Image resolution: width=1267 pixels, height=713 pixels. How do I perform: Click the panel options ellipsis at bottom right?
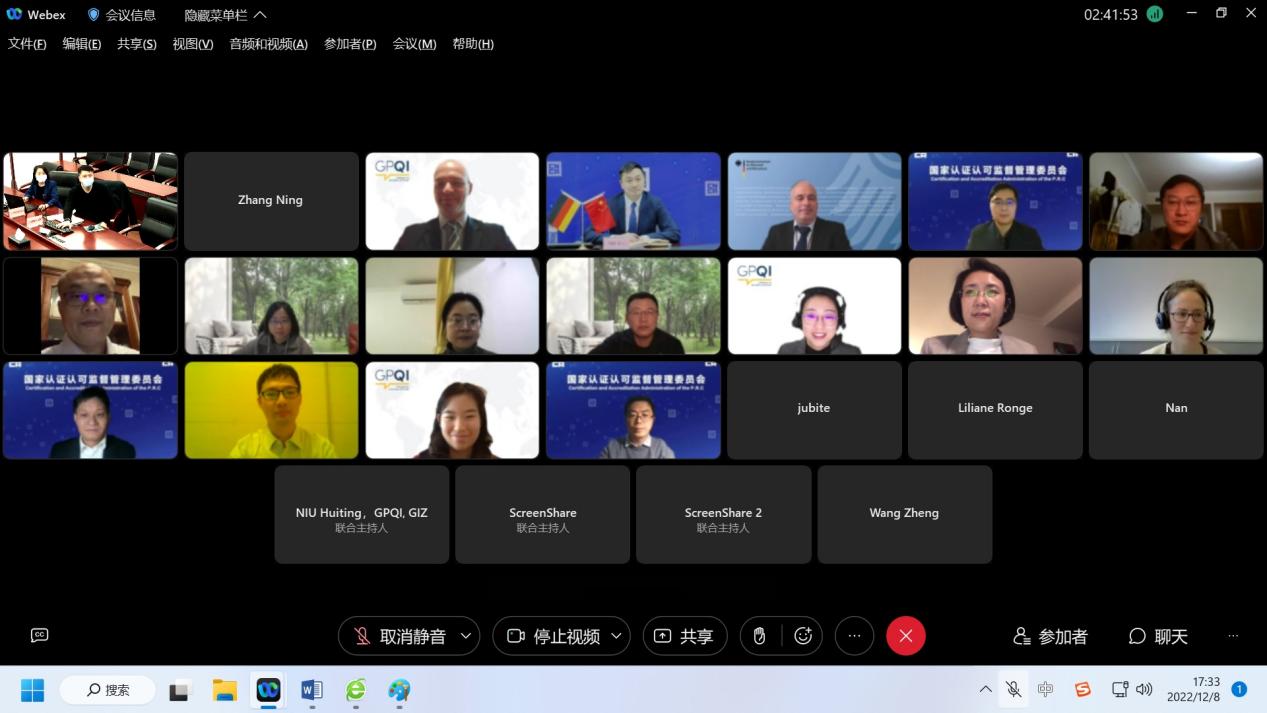pyautogui.click(x=1233, y=636)
